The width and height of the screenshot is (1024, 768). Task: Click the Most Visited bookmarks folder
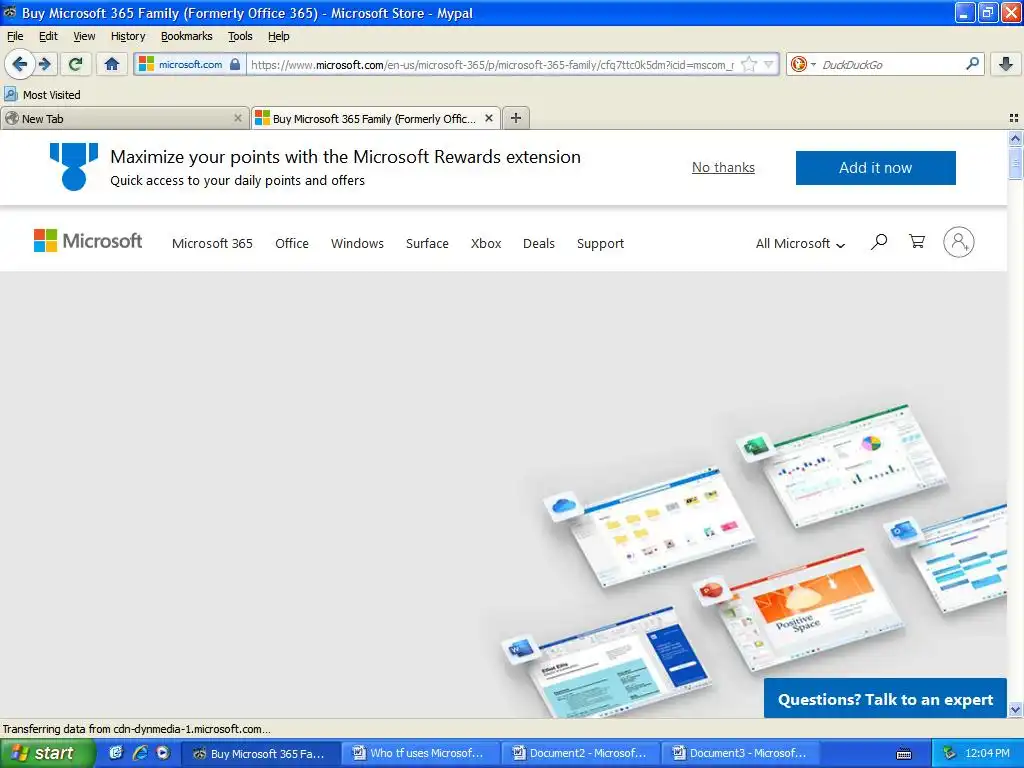(42, 95)
